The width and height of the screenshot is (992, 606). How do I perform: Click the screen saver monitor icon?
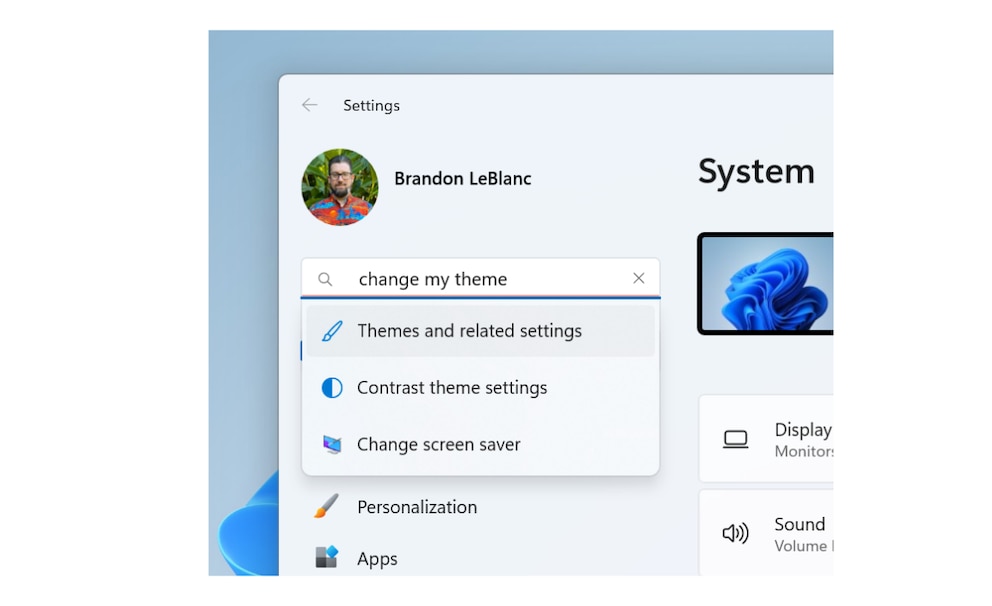pos(332,445)
